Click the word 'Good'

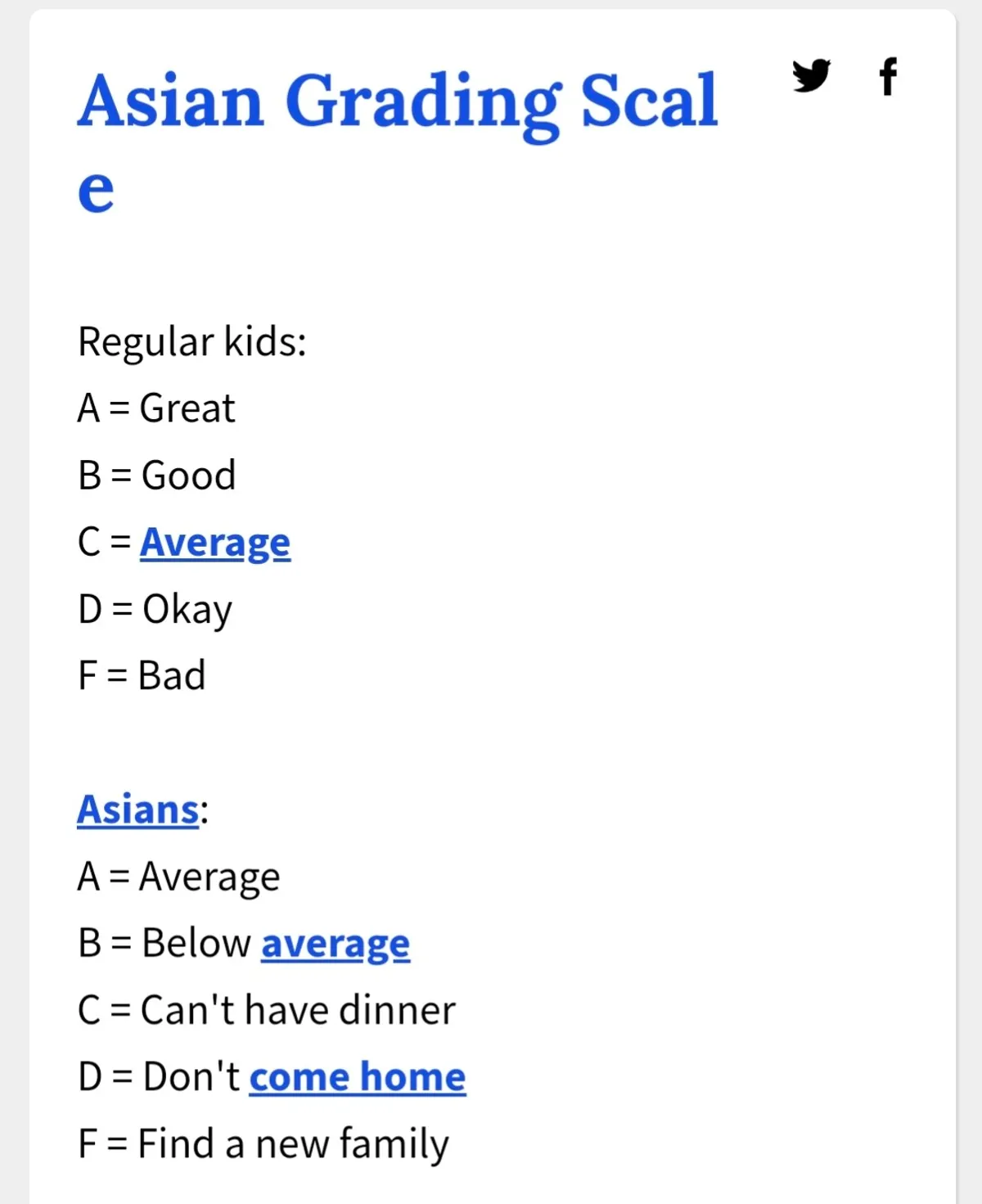(x=189, y=476)
